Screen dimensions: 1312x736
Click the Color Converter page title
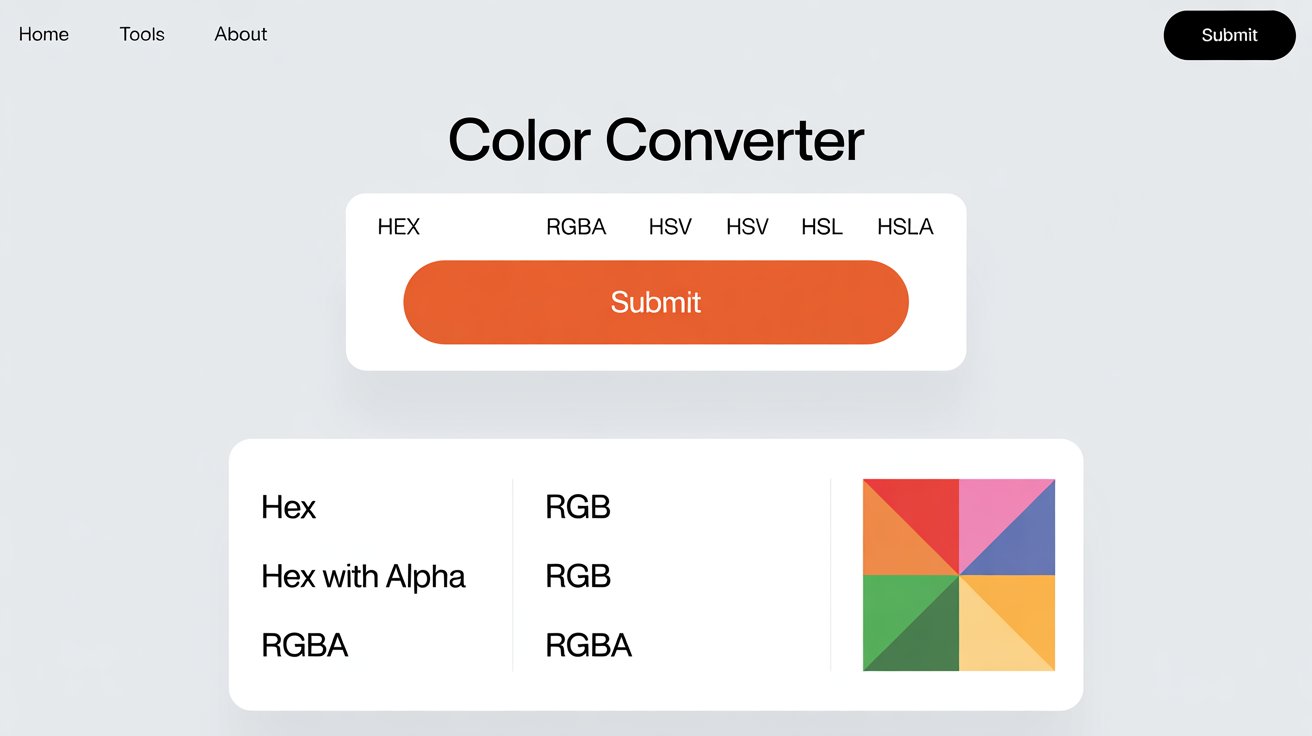(x=656, y=140)
